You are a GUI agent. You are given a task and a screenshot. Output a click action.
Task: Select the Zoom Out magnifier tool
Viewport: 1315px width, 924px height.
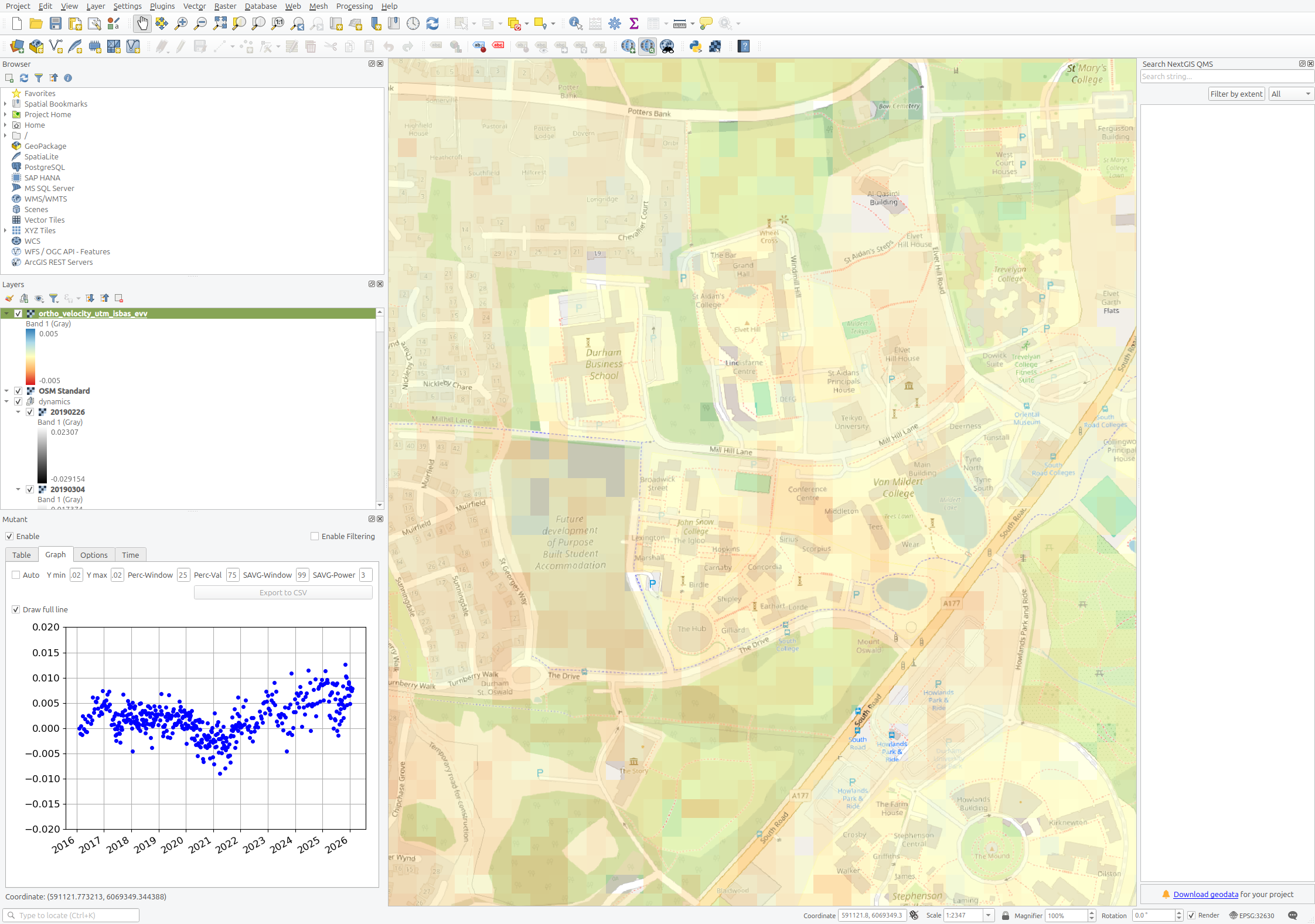click(x=200, y=23)
